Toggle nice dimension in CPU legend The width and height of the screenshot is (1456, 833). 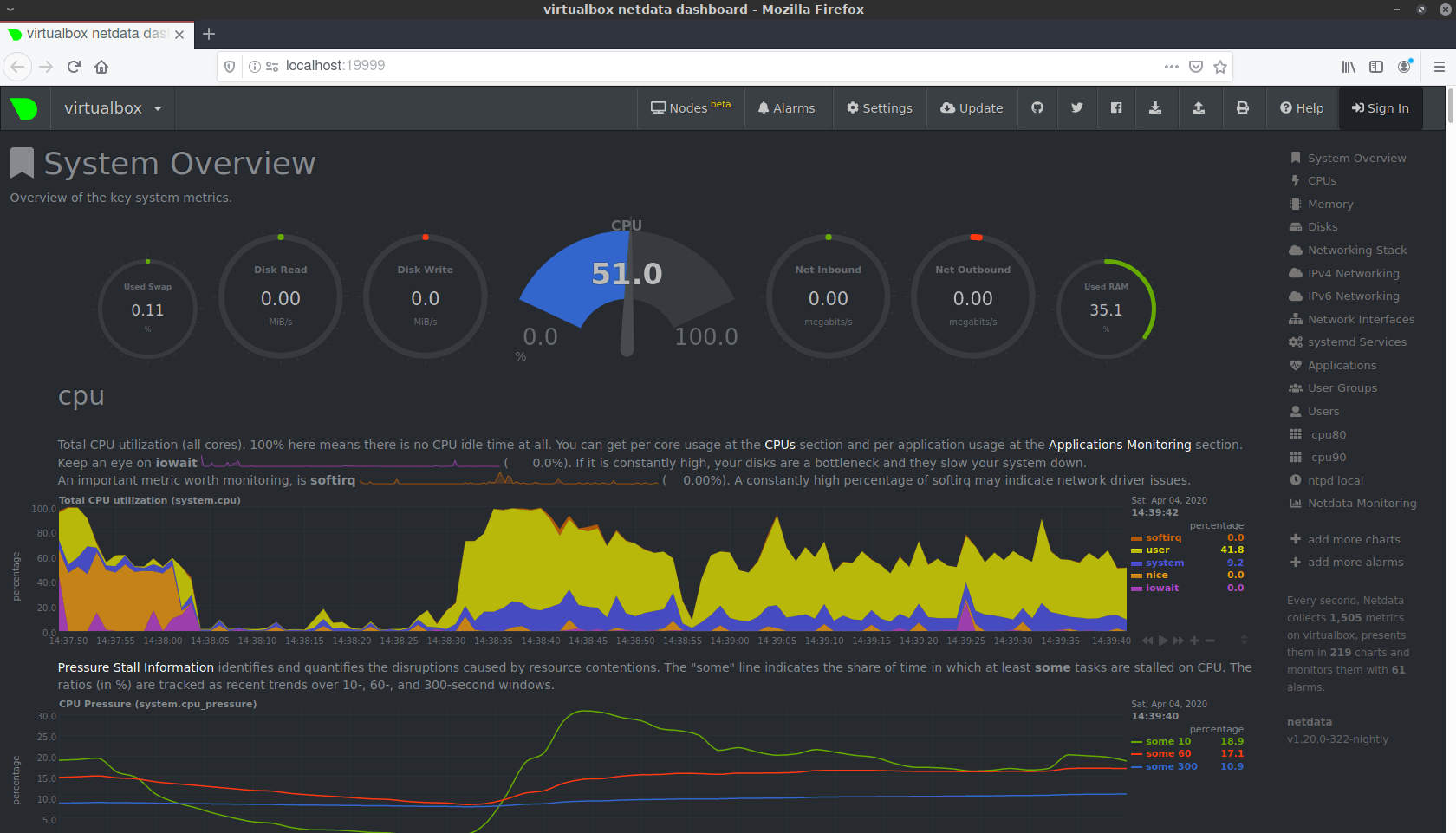1157,576
